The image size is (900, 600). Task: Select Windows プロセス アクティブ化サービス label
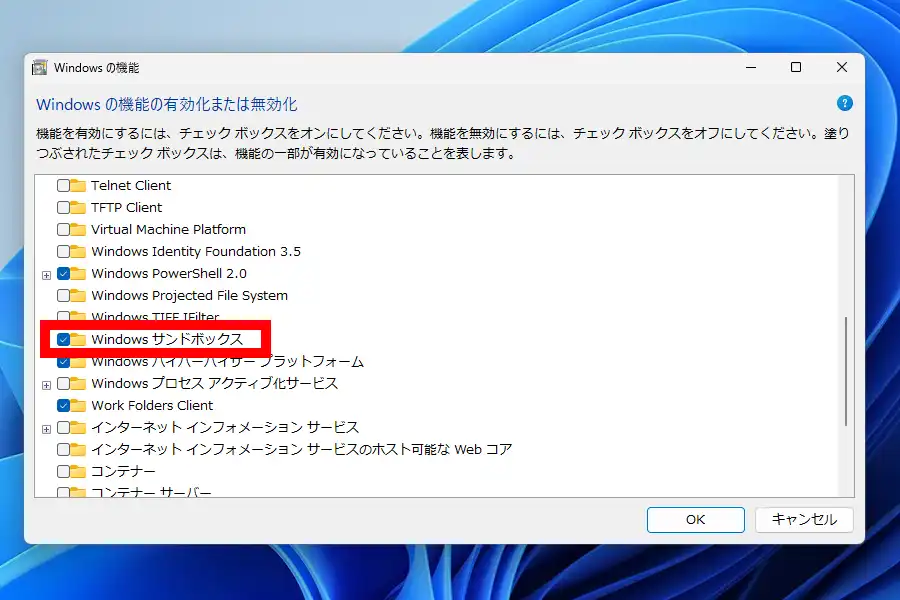click(215, 384)
